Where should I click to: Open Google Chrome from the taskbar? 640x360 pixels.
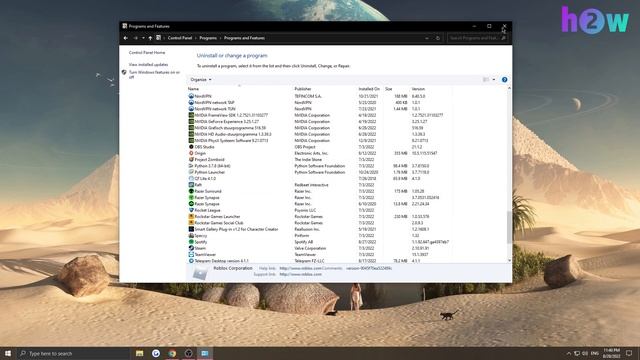pos(172,353)
